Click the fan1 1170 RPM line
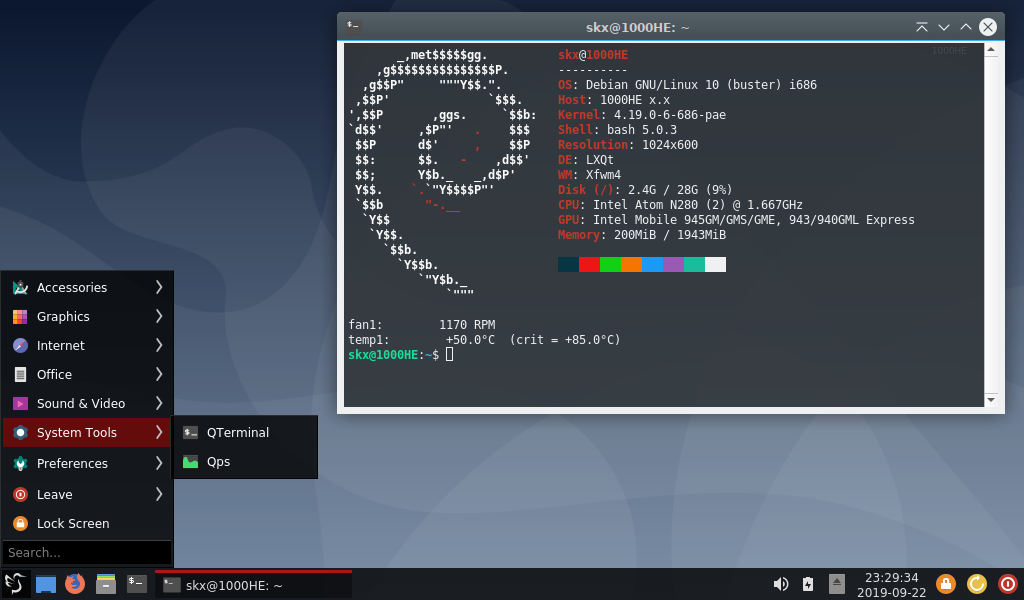1024x600 pixels. (x=422, y=324)
